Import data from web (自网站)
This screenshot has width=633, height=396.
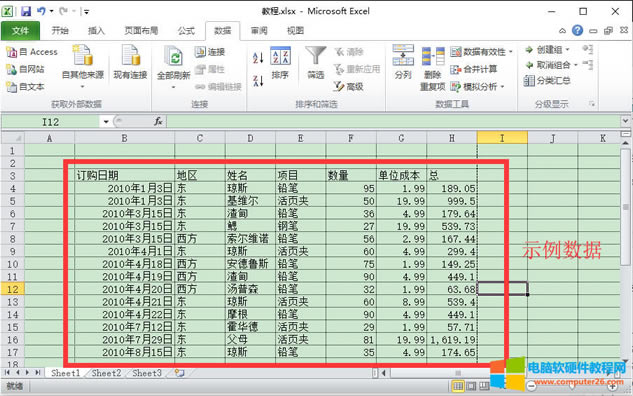click(25, 69)
